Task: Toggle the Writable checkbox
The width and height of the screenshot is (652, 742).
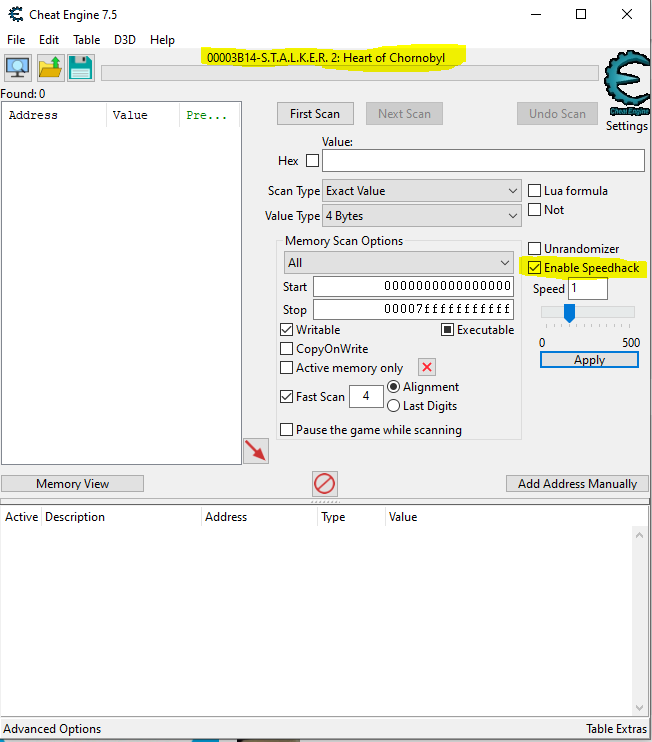Action: pyautogui.click(x=286, y=329)
